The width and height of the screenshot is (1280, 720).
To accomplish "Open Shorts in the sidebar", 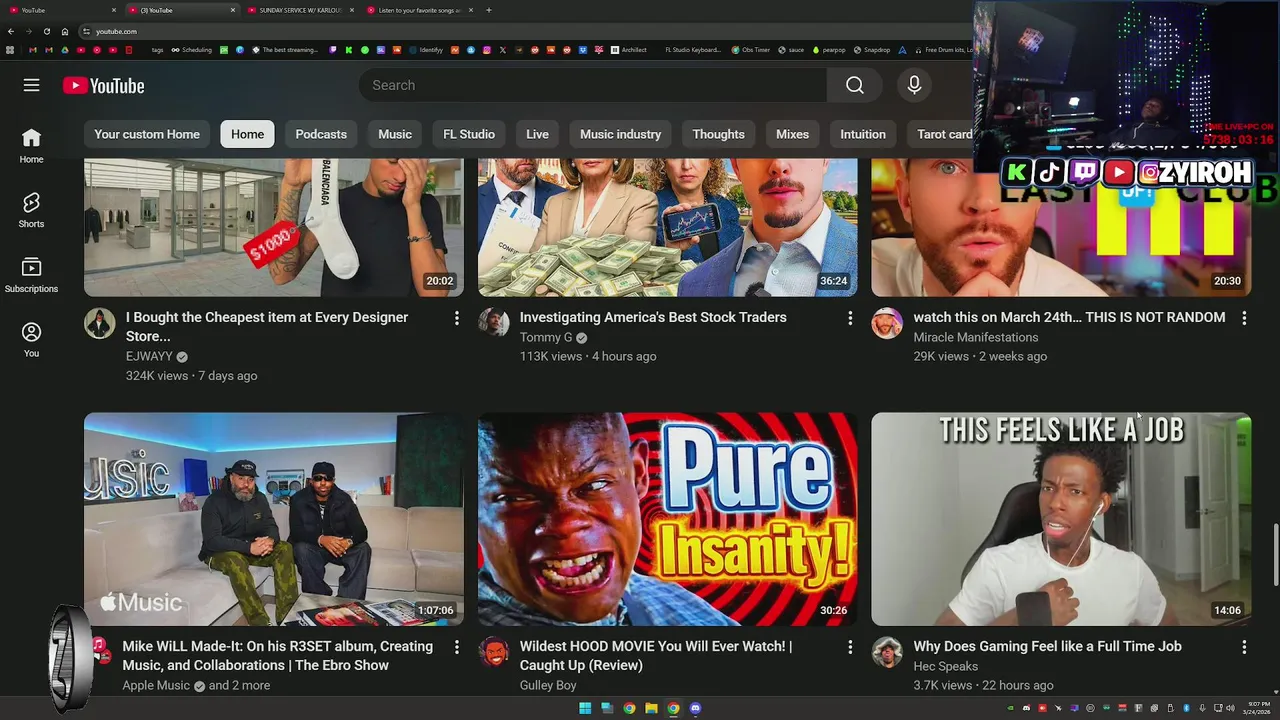I will click(32, 211).
